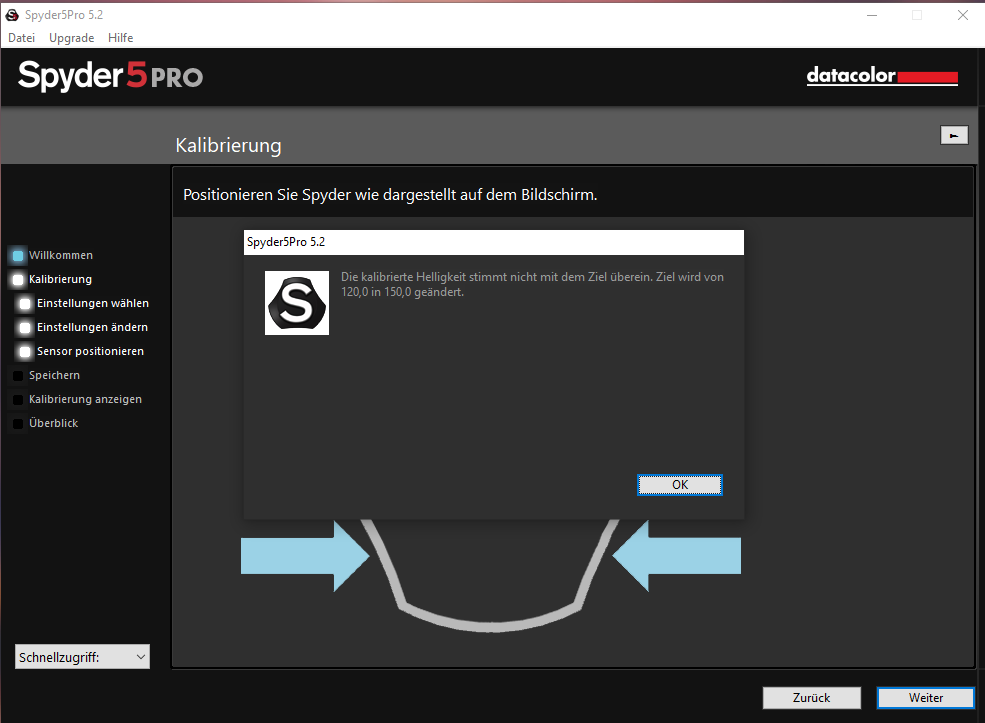Click the 'Positionieren Sie Spyder' instruction text
985x723 pixels.
coord(390,195)
